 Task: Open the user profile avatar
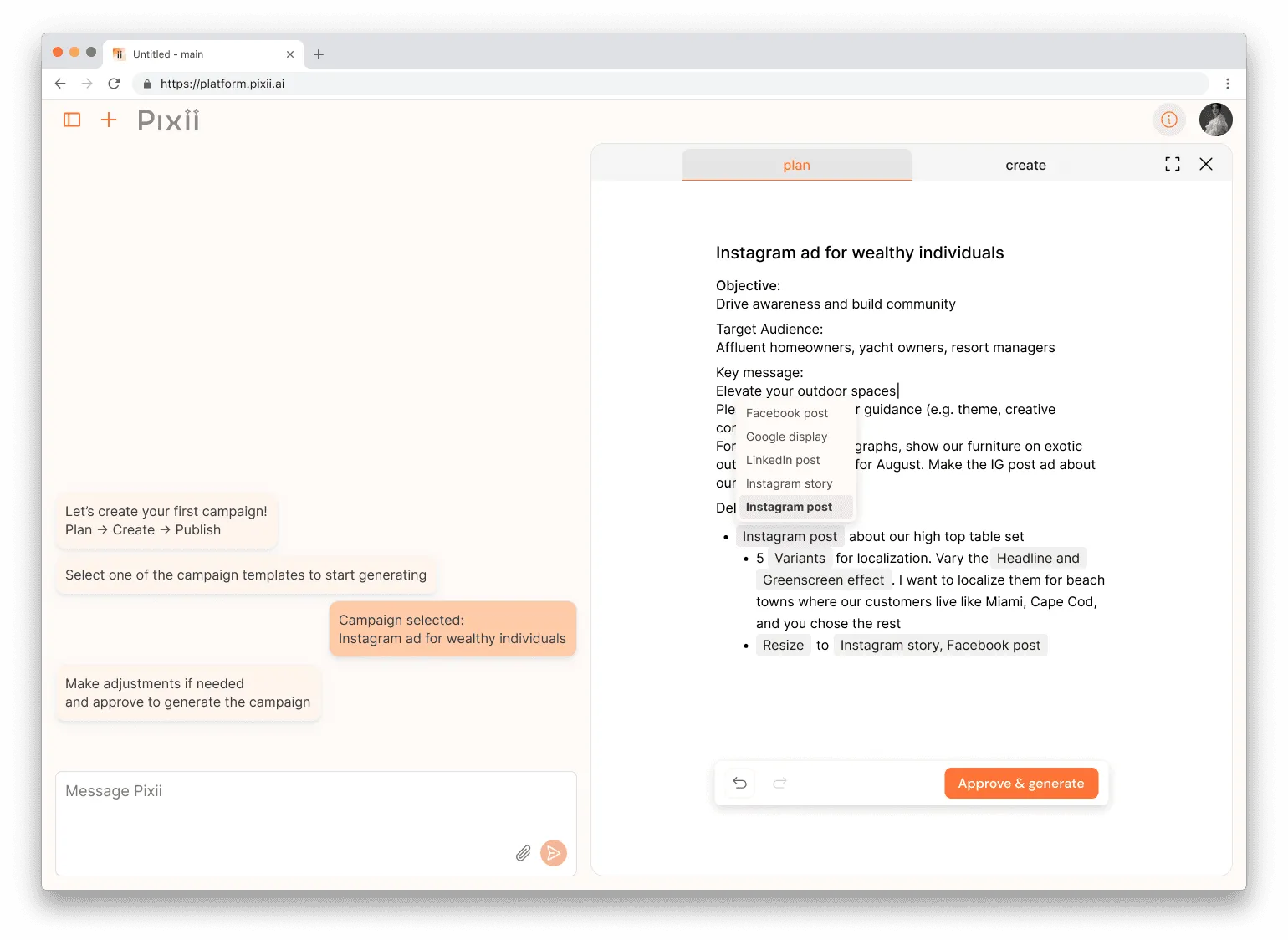click(1215, 120)
